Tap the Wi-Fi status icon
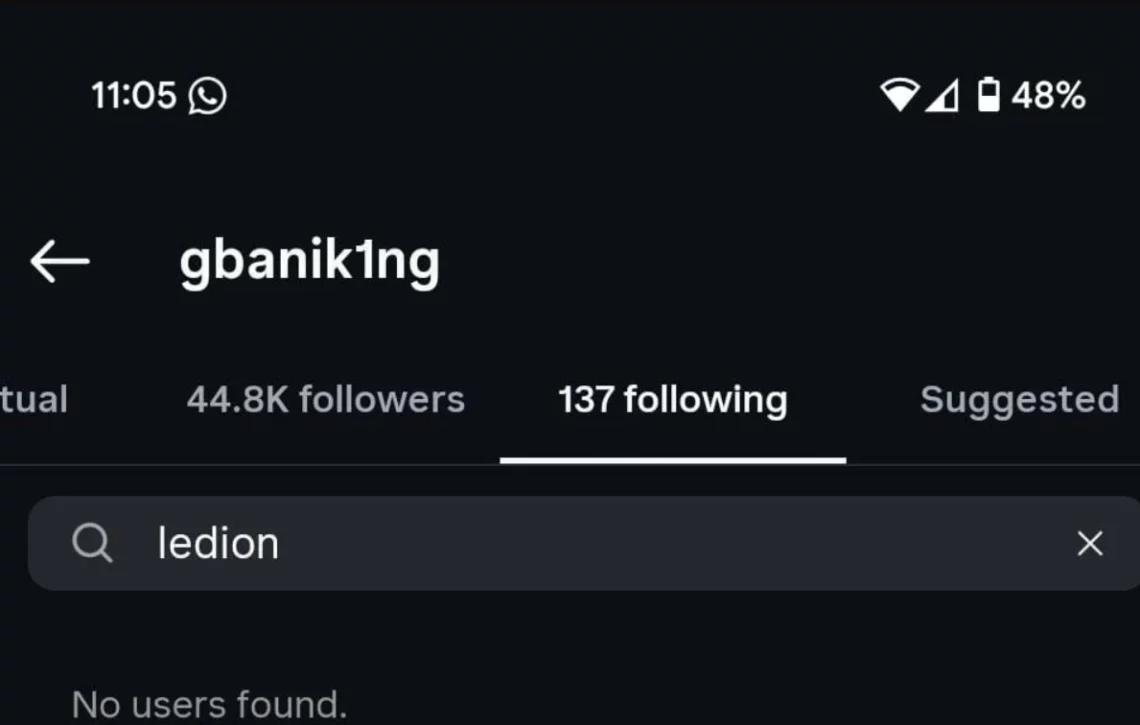This screenshot has width=1140, height=725. tap(899, 96)
